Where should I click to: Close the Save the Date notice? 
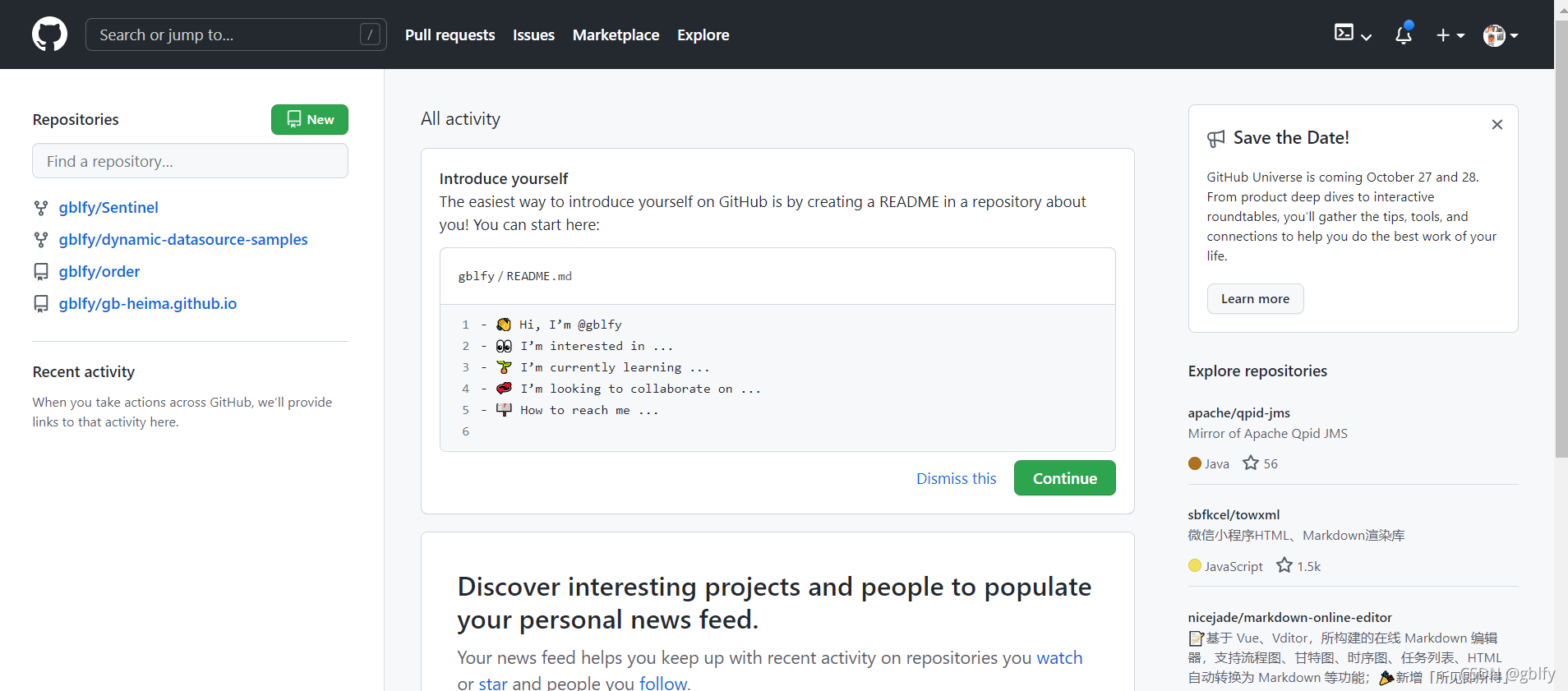pos(1497,124)
